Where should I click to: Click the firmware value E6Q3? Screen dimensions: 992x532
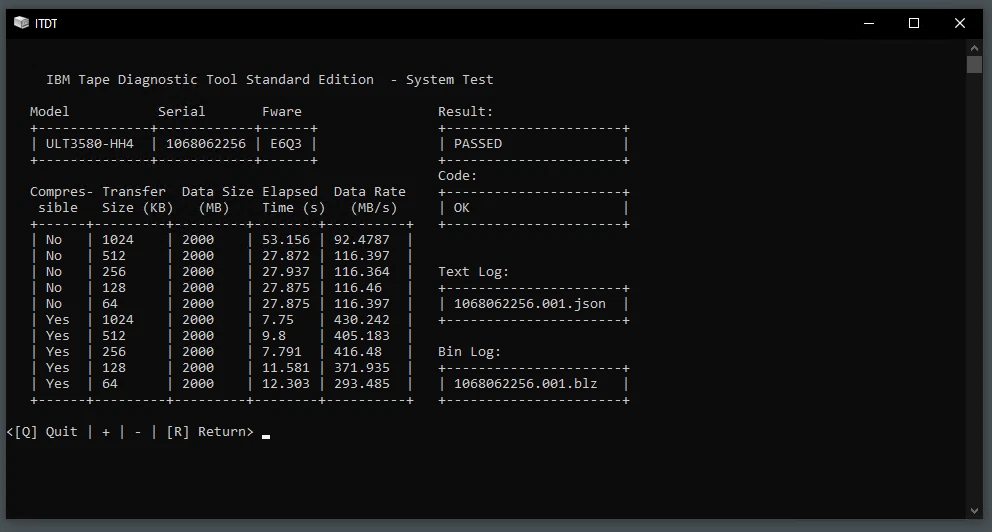(286, 144)
